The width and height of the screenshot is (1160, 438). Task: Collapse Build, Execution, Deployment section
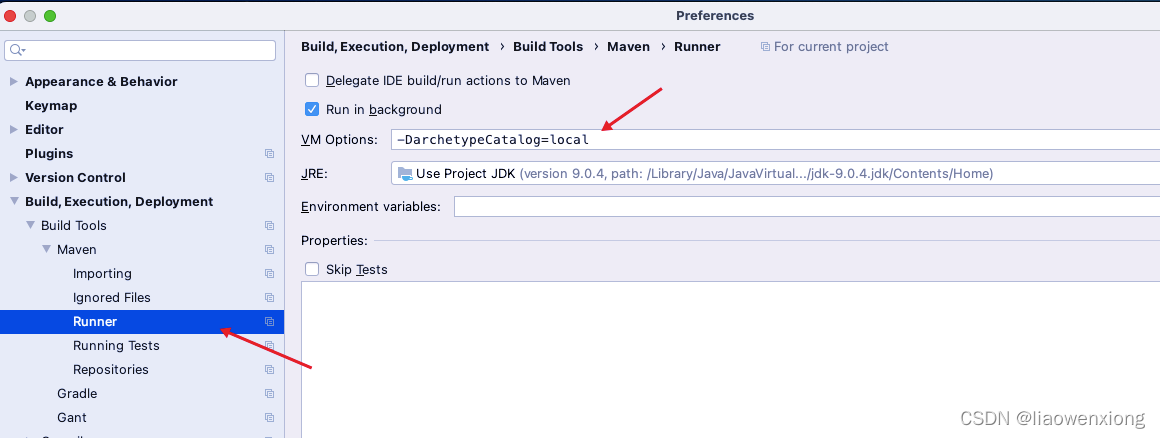click(13, 201)
